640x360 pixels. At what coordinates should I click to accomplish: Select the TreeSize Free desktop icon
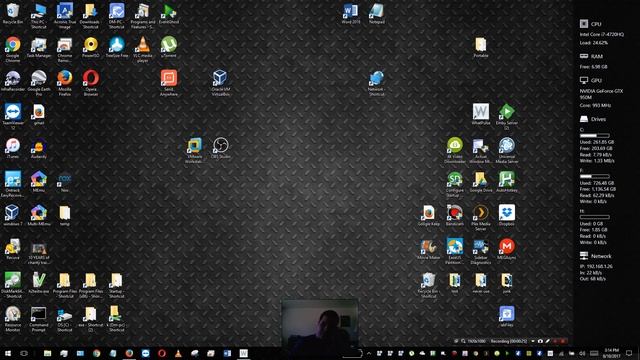pyautogui.click(x=117, y=47)
